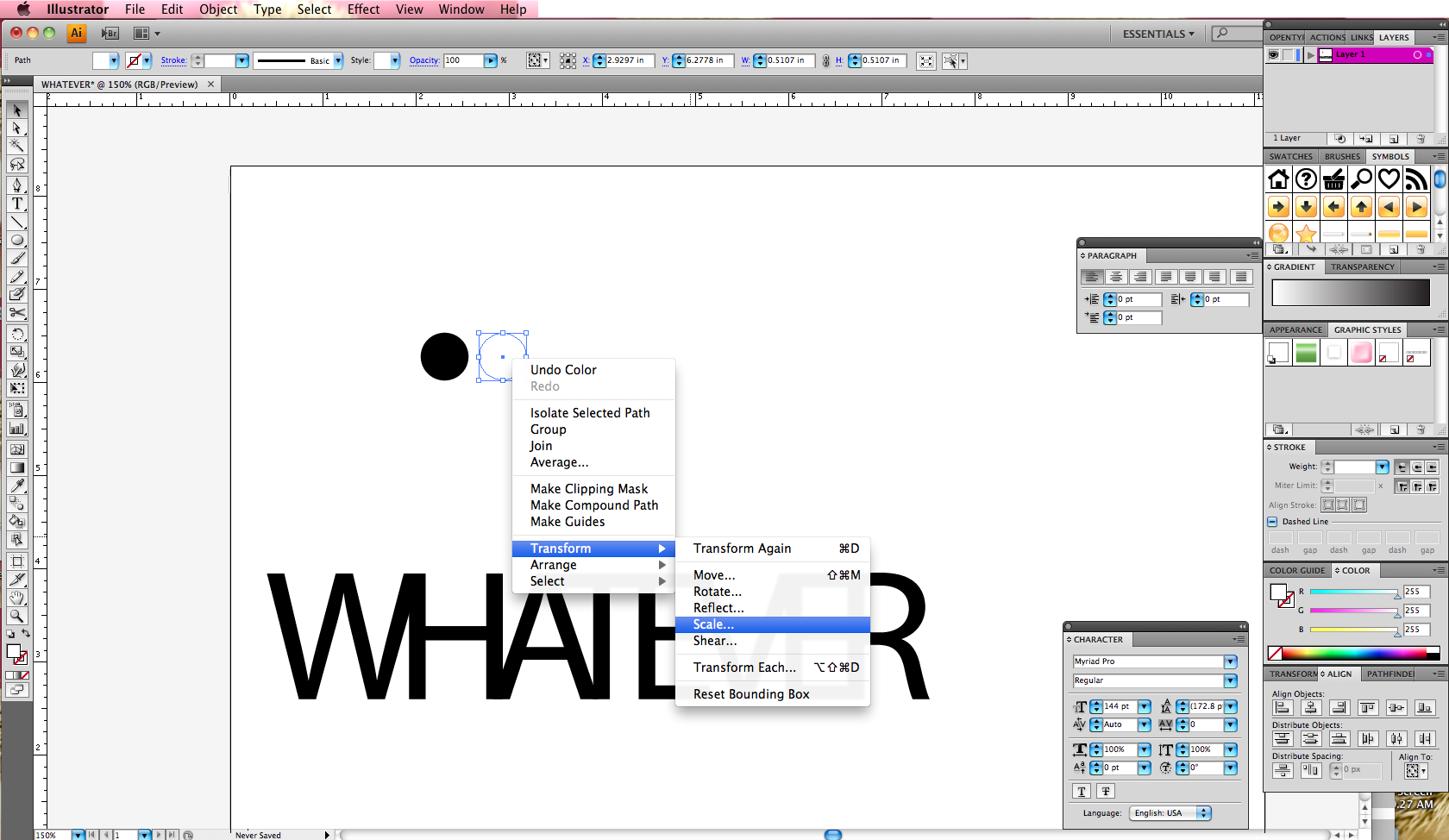Click the Home symbol in Symbols panel
The image size is (1449, 840).
click(x=1278, y=179)
